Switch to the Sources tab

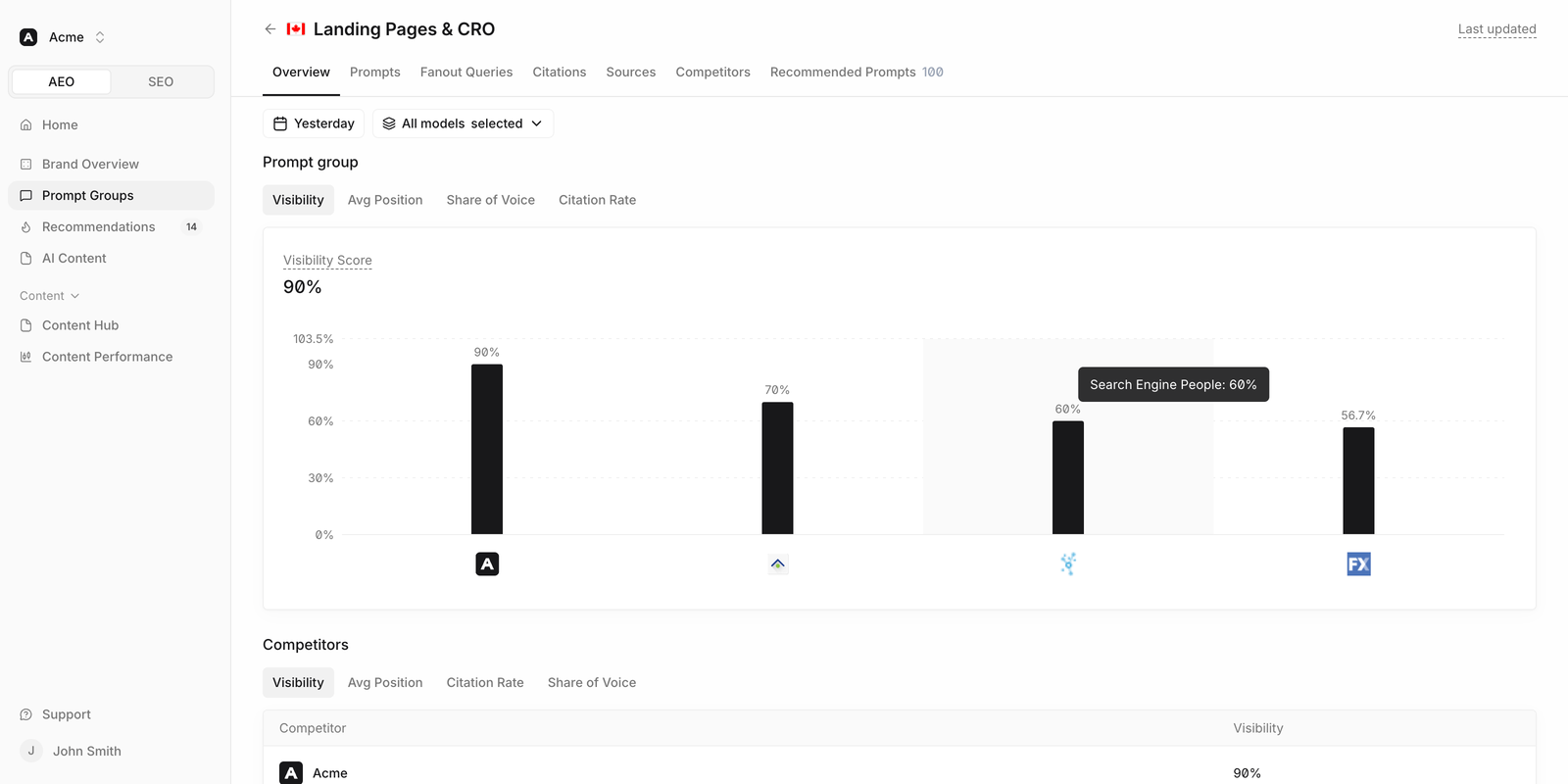coord(631,73)
